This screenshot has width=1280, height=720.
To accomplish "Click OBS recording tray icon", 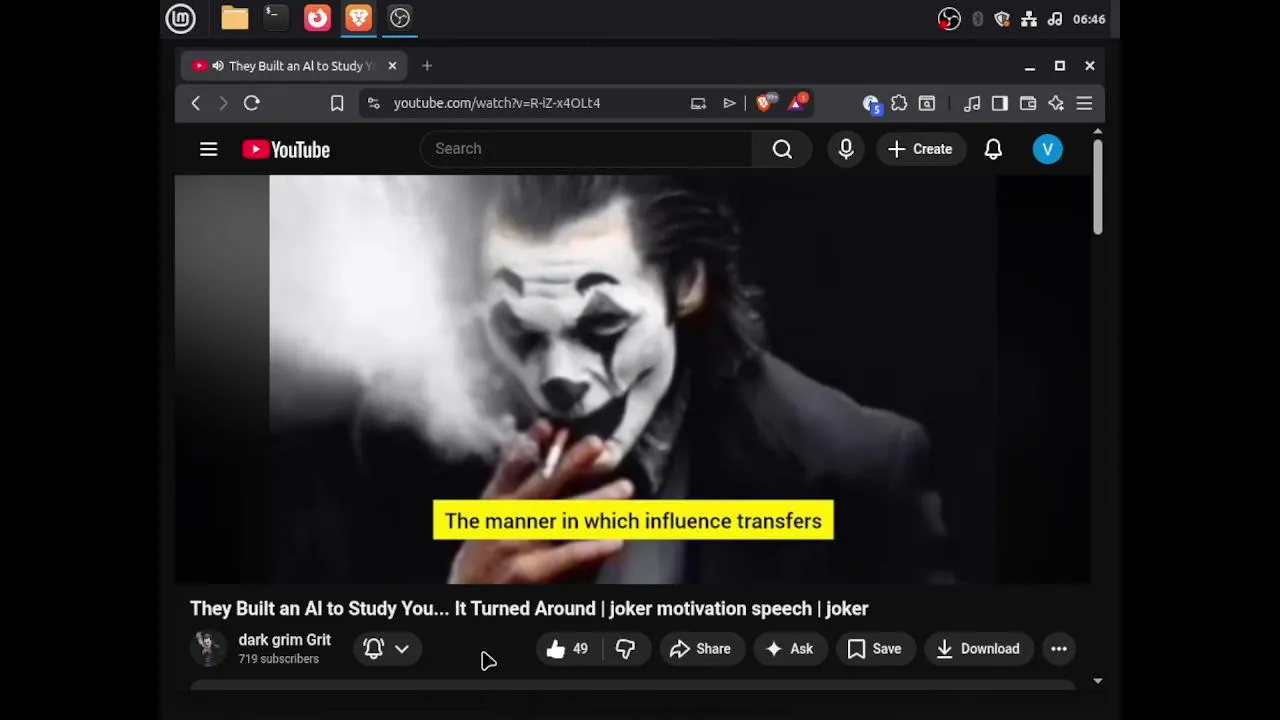I will 949,19.
